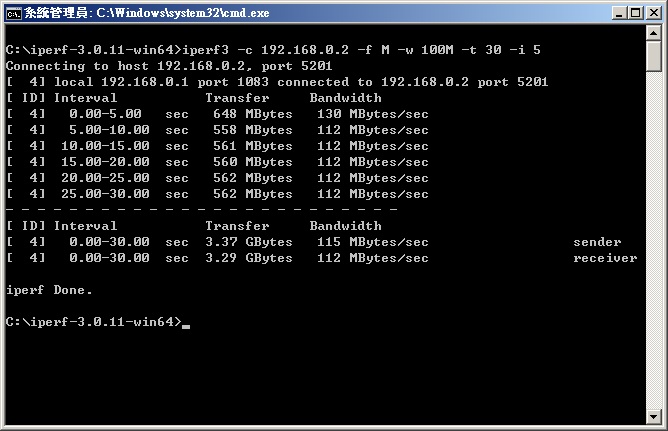Close the cmd.exe window
Viewport: 668px width, 431px height.
point(653,13)
